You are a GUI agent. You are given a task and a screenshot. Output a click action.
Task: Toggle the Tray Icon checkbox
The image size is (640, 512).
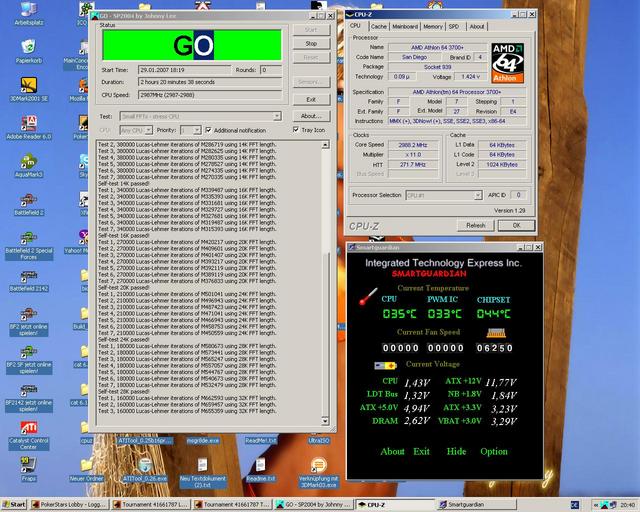[x=296, y=130]
